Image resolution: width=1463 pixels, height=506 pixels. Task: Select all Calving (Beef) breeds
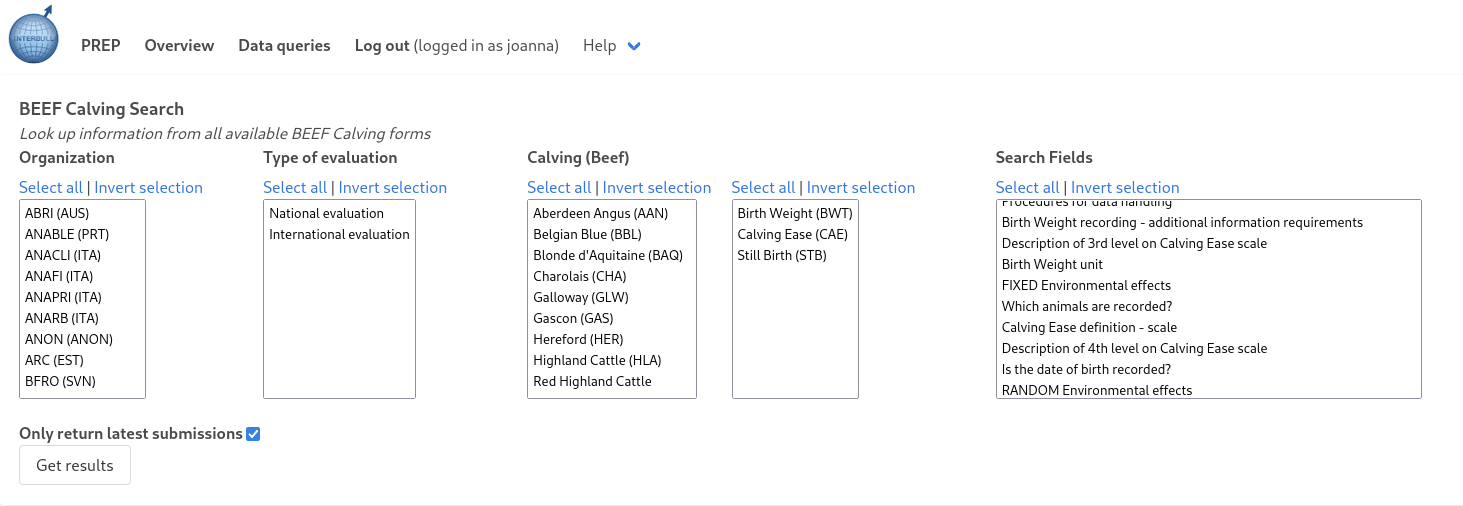point(559,187)
